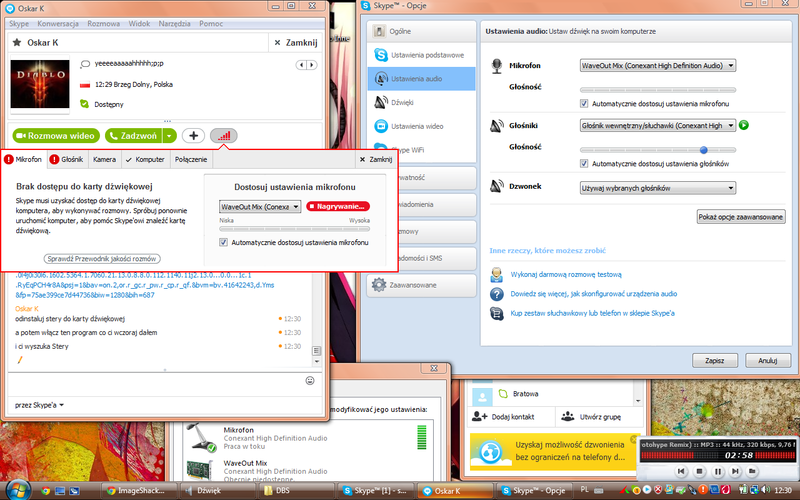
Task: Close the yellow calling ad banner
Action: point(633,439)
